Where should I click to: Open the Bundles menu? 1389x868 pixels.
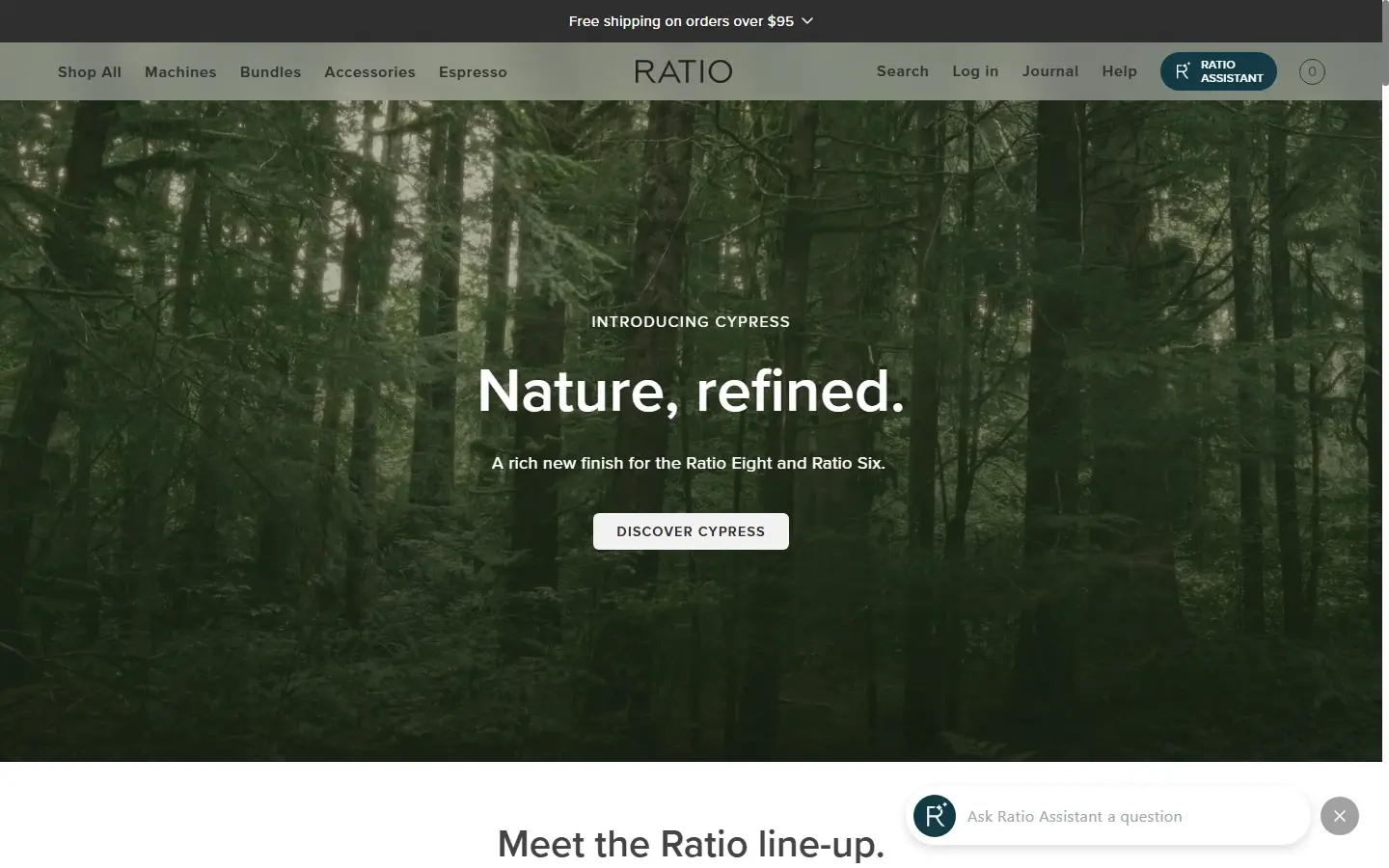tap(271, 71)
